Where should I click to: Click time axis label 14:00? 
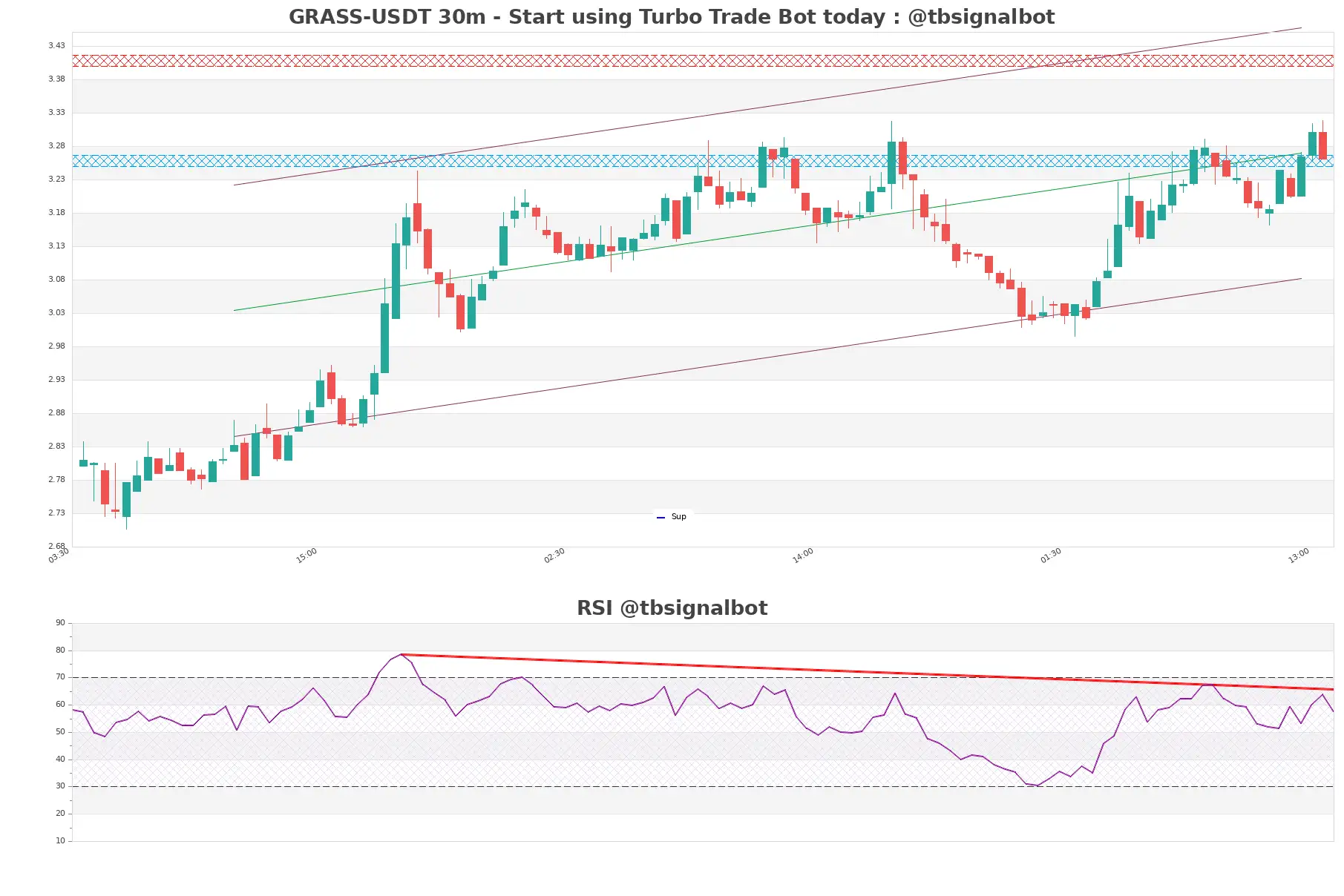[803, 556]
